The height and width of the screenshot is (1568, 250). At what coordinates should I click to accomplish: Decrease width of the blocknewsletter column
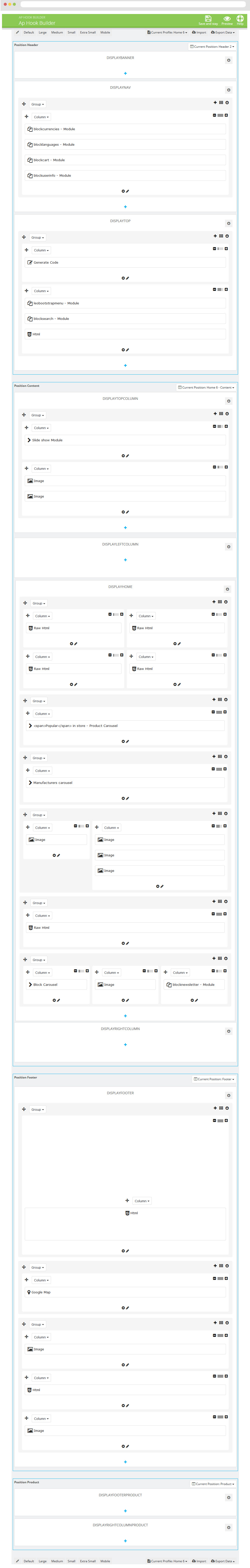(x=213, y=971)
